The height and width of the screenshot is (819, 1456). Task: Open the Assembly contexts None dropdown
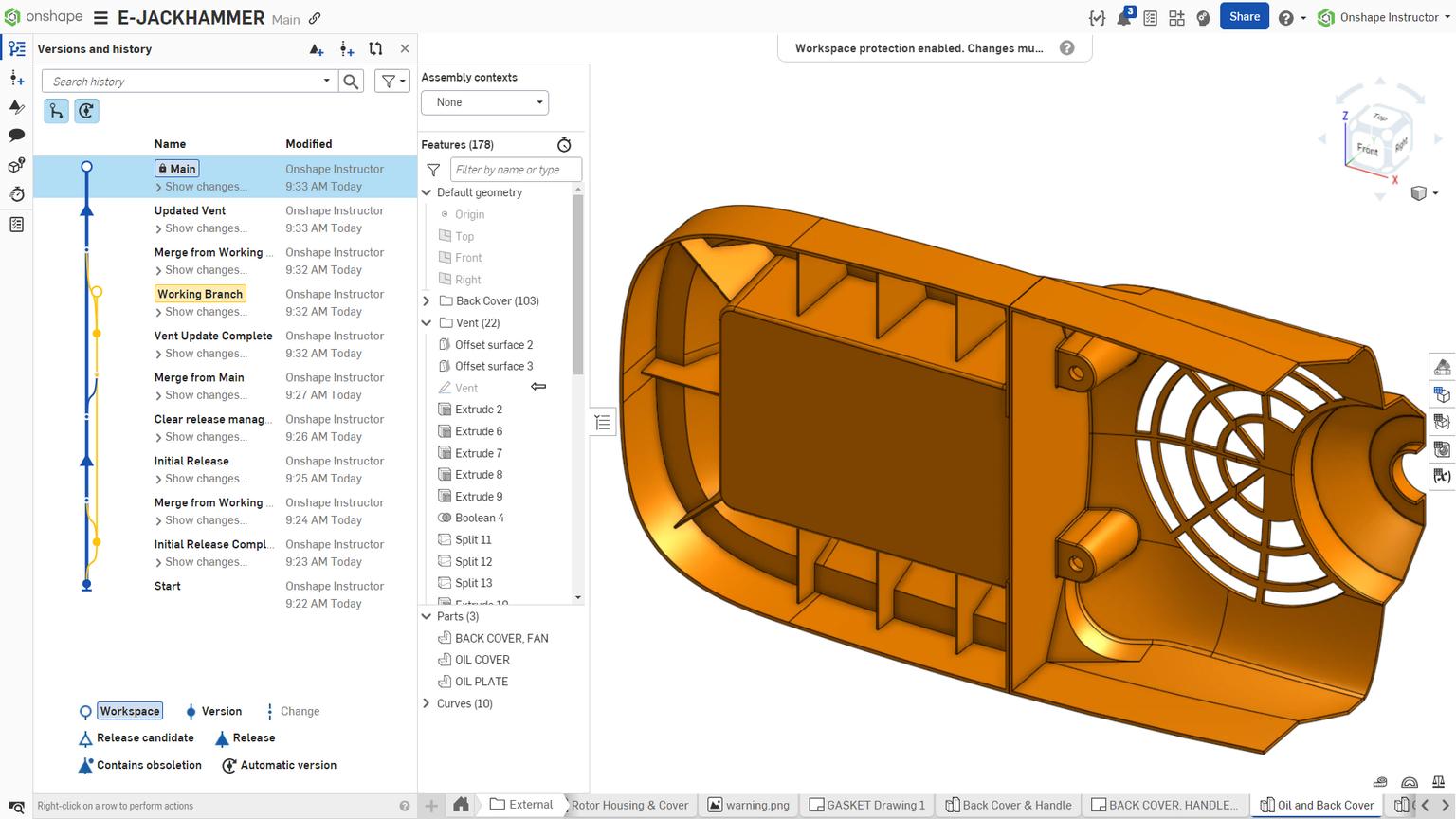(x=484, y=102)
